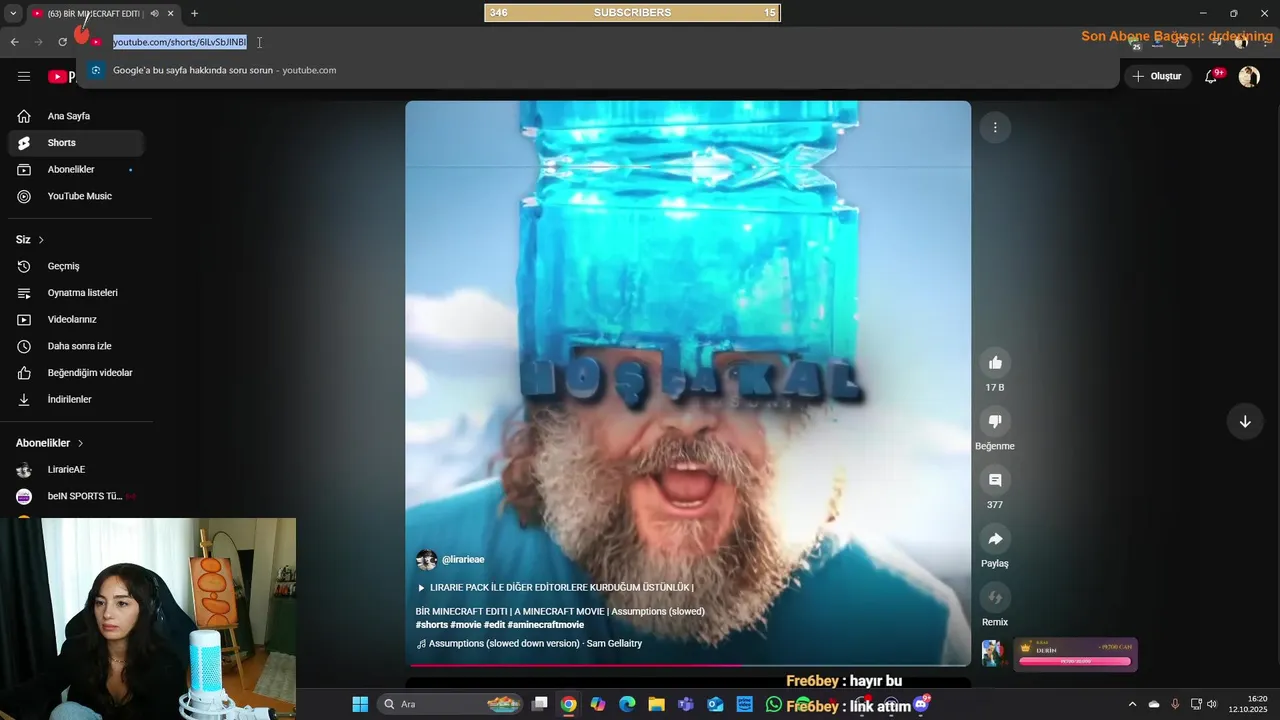
Task: Open the three-dot menu on short
Action: pyautogui.click(x=995, y=127)
